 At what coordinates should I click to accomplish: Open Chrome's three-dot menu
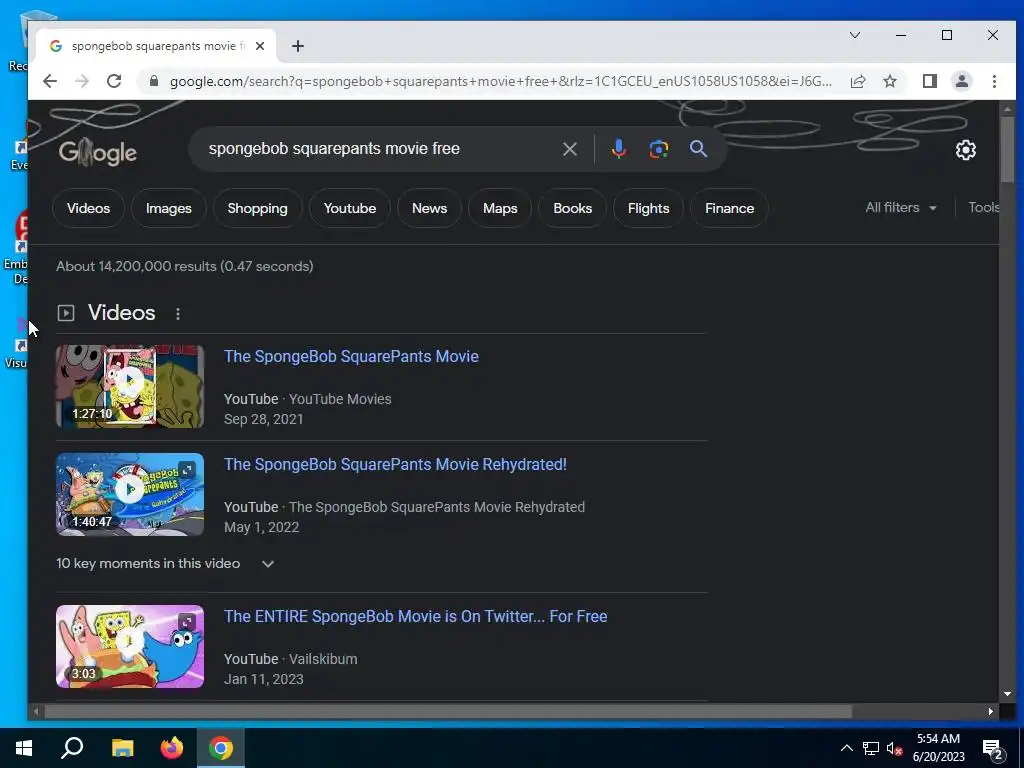pos(994,81)
